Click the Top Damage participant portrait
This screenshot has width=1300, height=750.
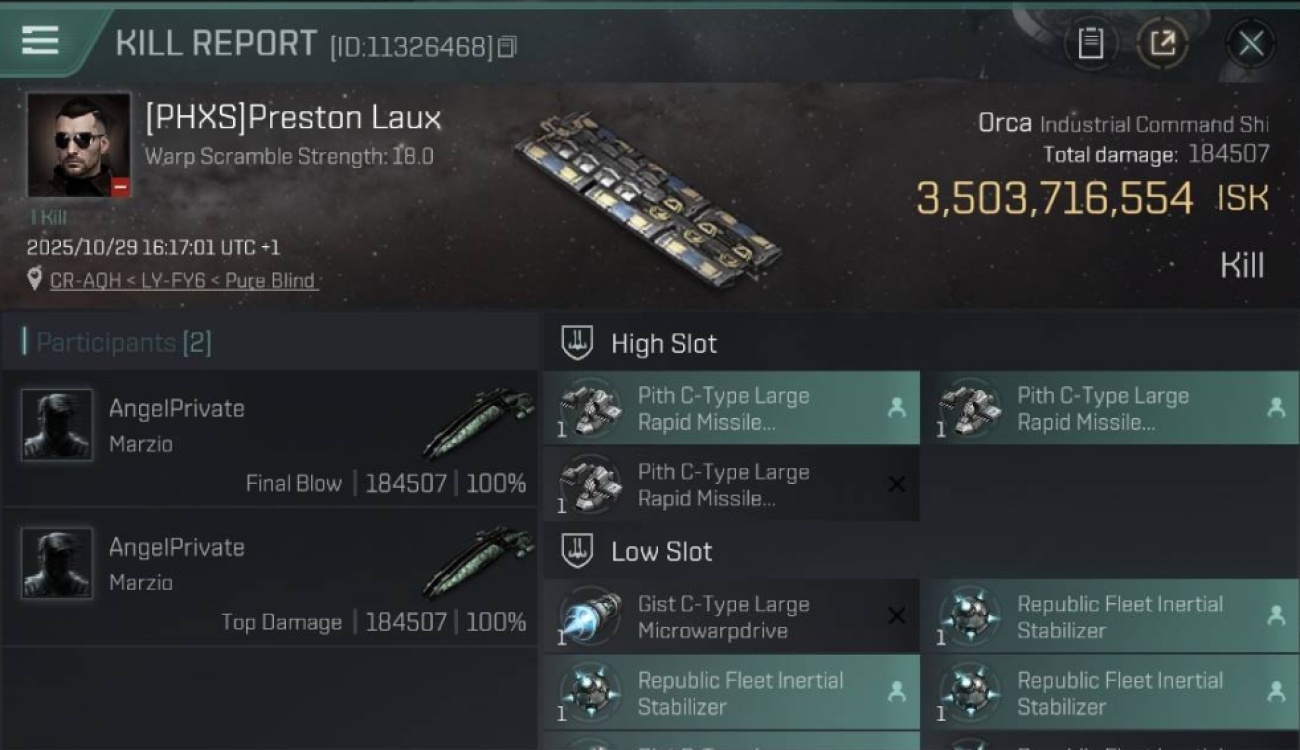tap(57, 564)
